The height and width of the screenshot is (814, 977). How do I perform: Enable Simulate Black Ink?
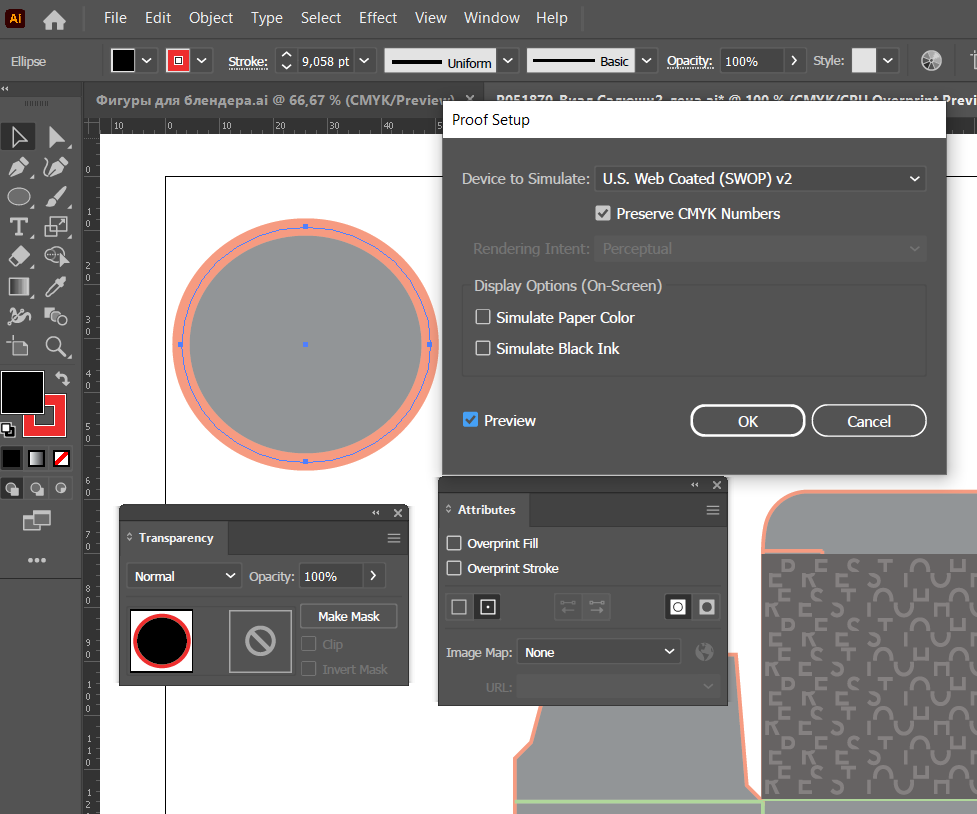(483, 348)
